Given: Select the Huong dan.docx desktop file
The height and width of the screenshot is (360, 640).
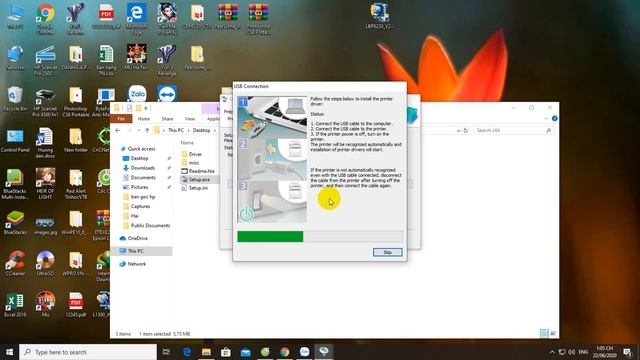Looking at the screenshot, I should coord(45,143).
